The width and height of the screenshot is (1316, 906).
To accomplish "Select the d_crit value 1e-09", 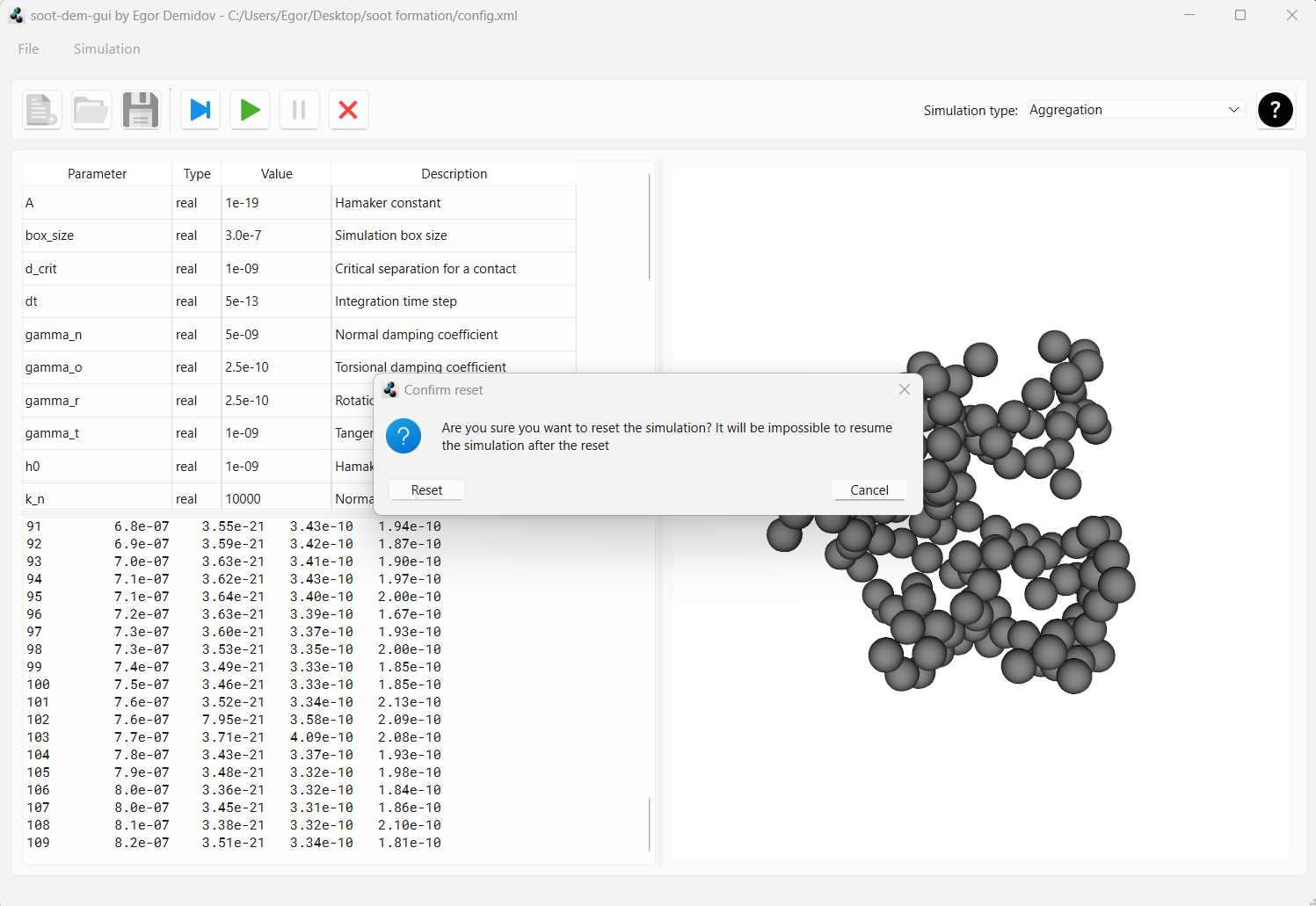I will click(276, 269).
